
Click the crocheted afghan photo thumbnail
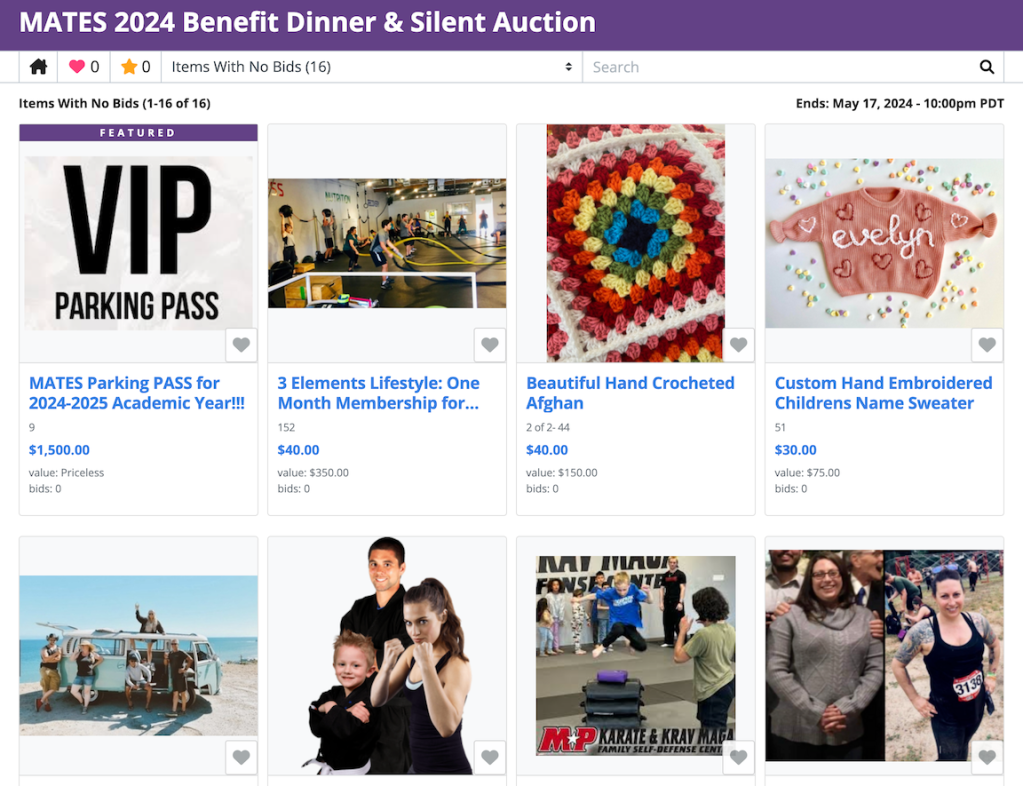point(635,242)
